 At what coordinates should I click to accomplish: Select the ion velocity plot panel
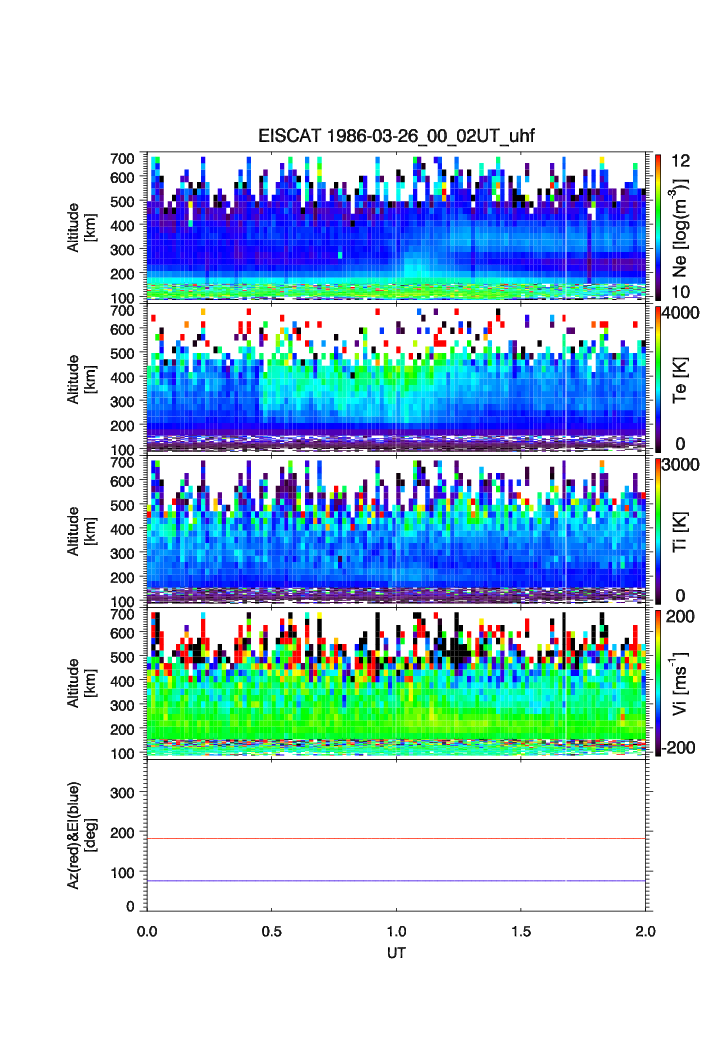pos(396,681)
